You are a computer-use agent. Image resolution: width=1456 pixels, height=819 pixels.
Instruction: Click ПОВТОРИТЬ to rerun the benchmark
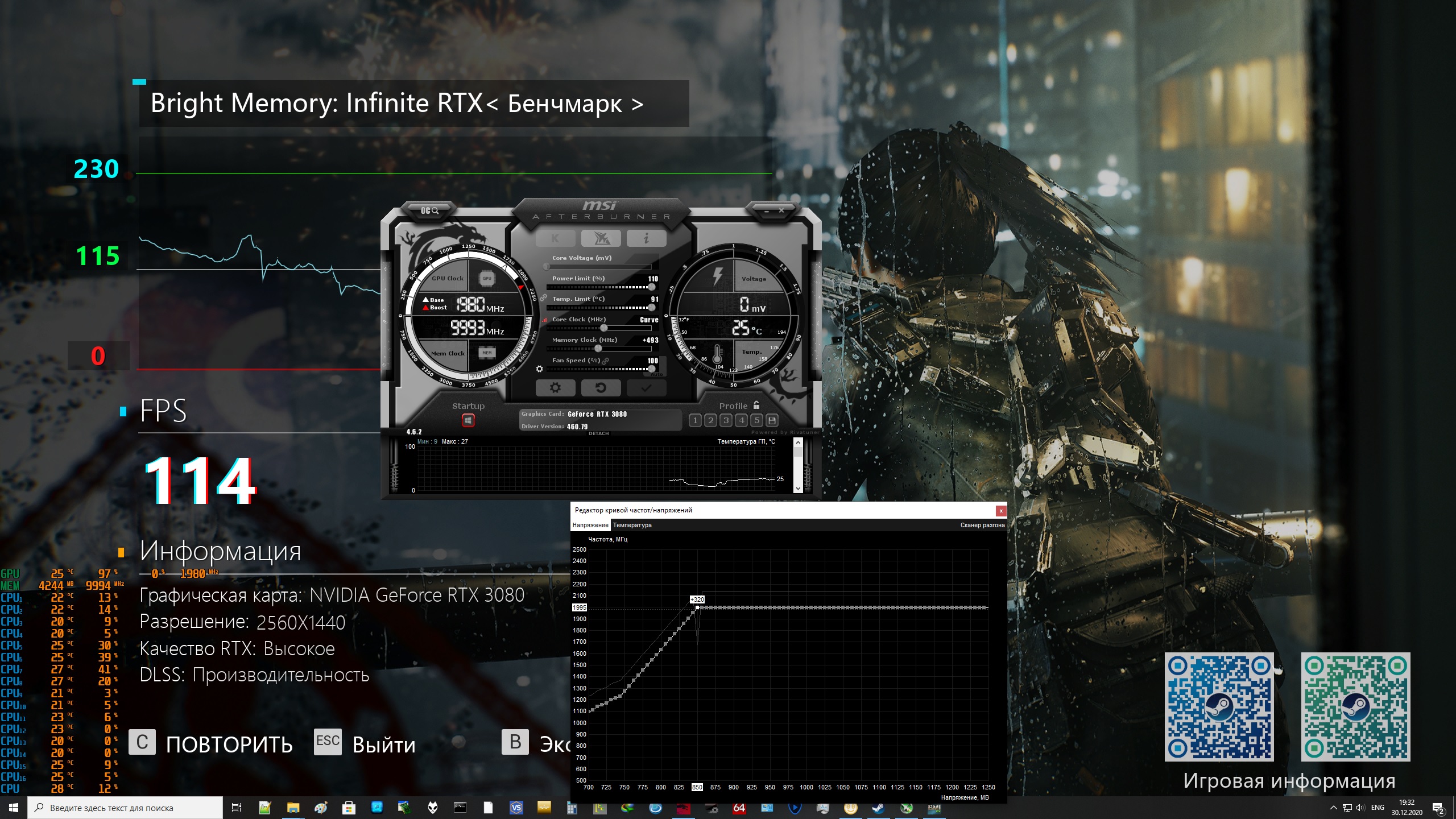(x=229, y=744)
